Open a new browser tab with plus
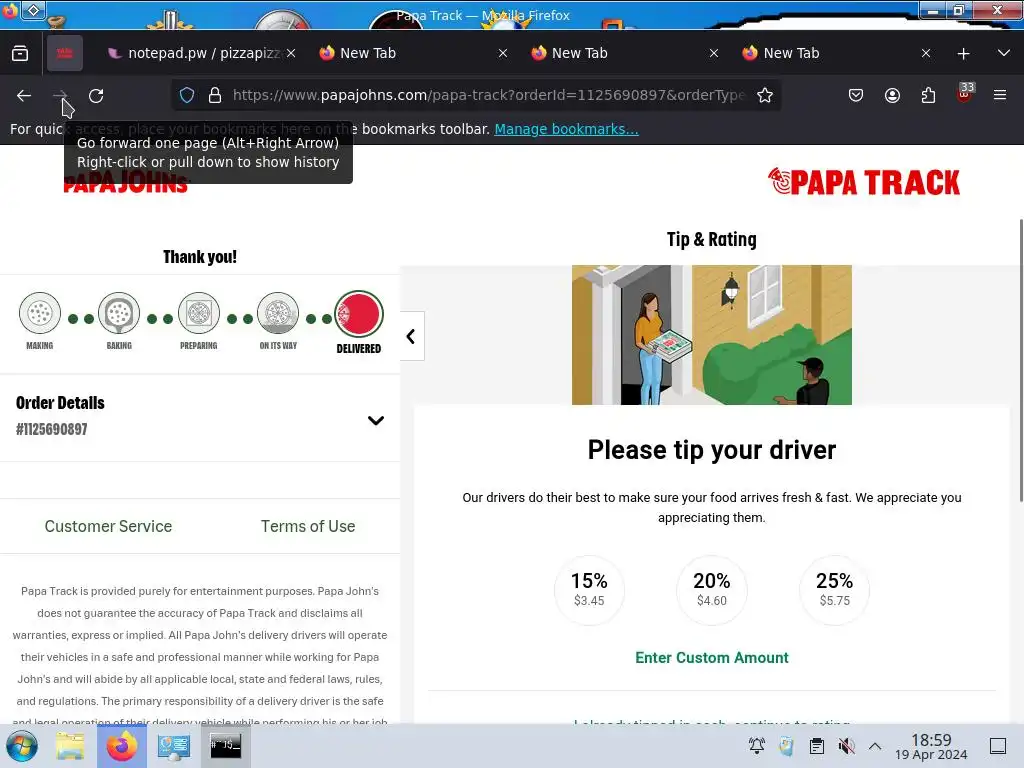The width and height of the screenshot is (1024, 768). point(963,54)
